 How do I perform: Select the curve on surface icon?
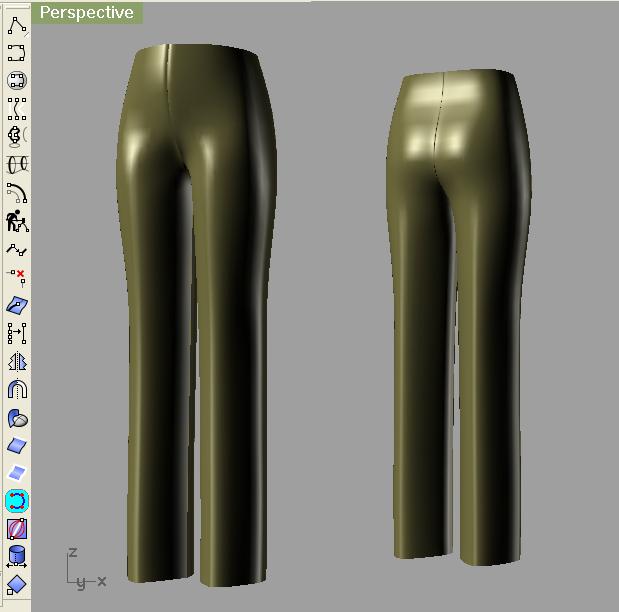pyautogui.click(x=17, y=305)
